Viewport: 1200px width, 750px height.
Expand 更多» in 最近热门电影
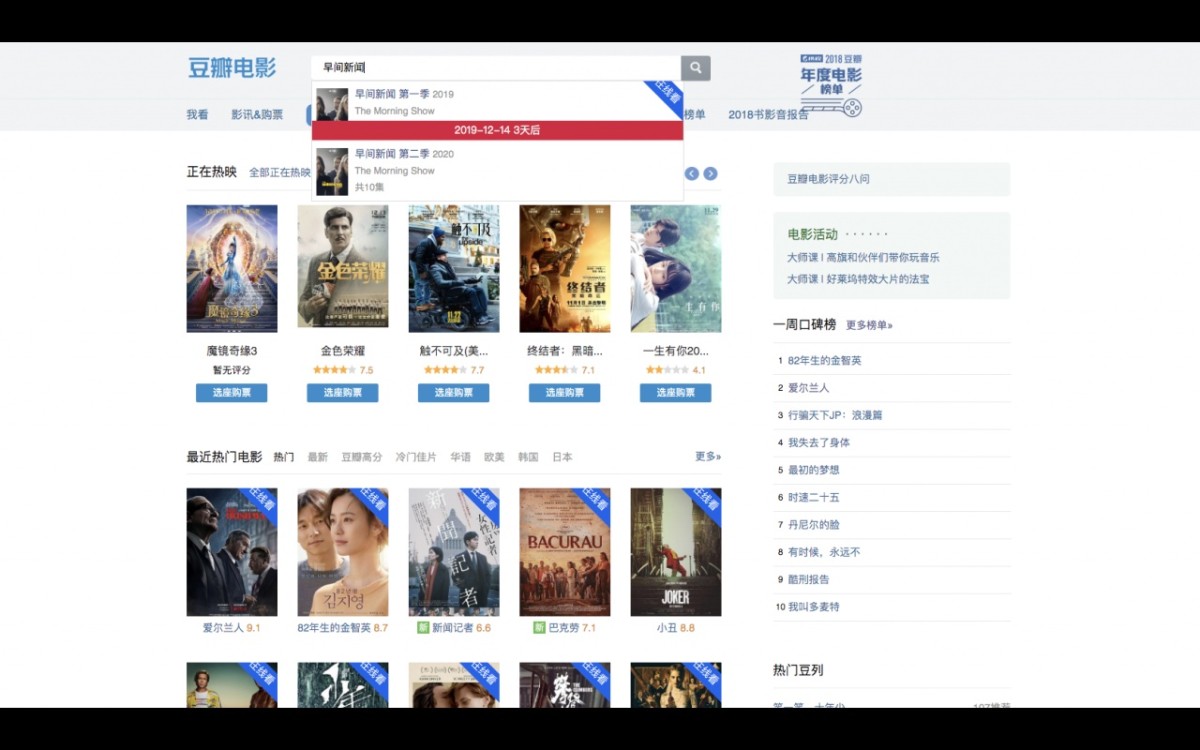[708, 457]
